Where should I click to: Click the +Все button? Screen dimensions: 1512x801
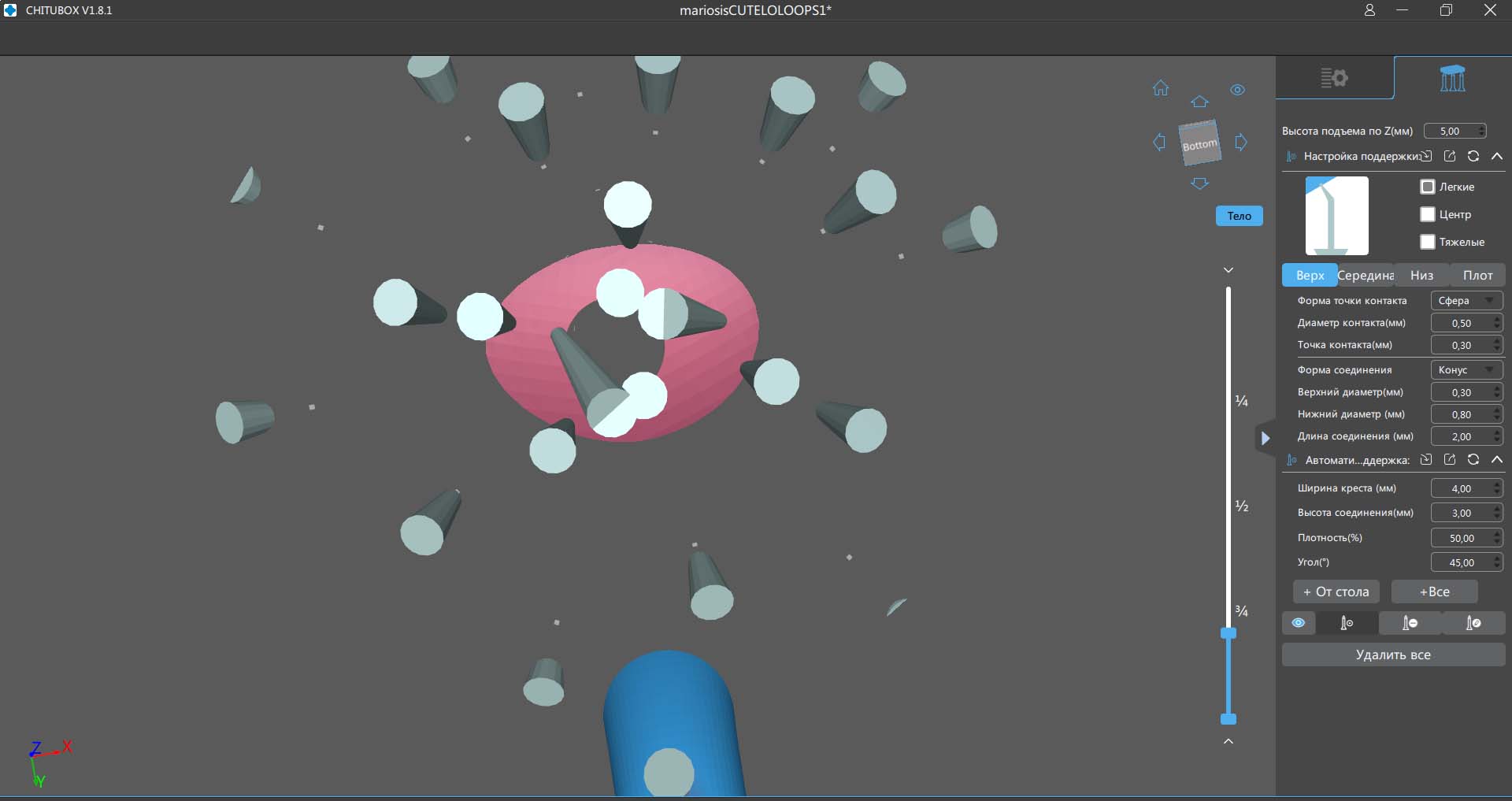click(1434, 591)
